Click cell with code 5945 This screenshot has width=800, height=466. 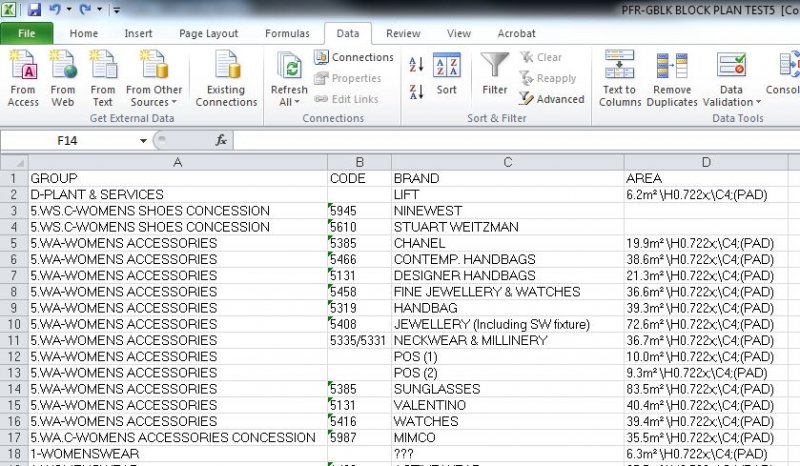[359, 211]
